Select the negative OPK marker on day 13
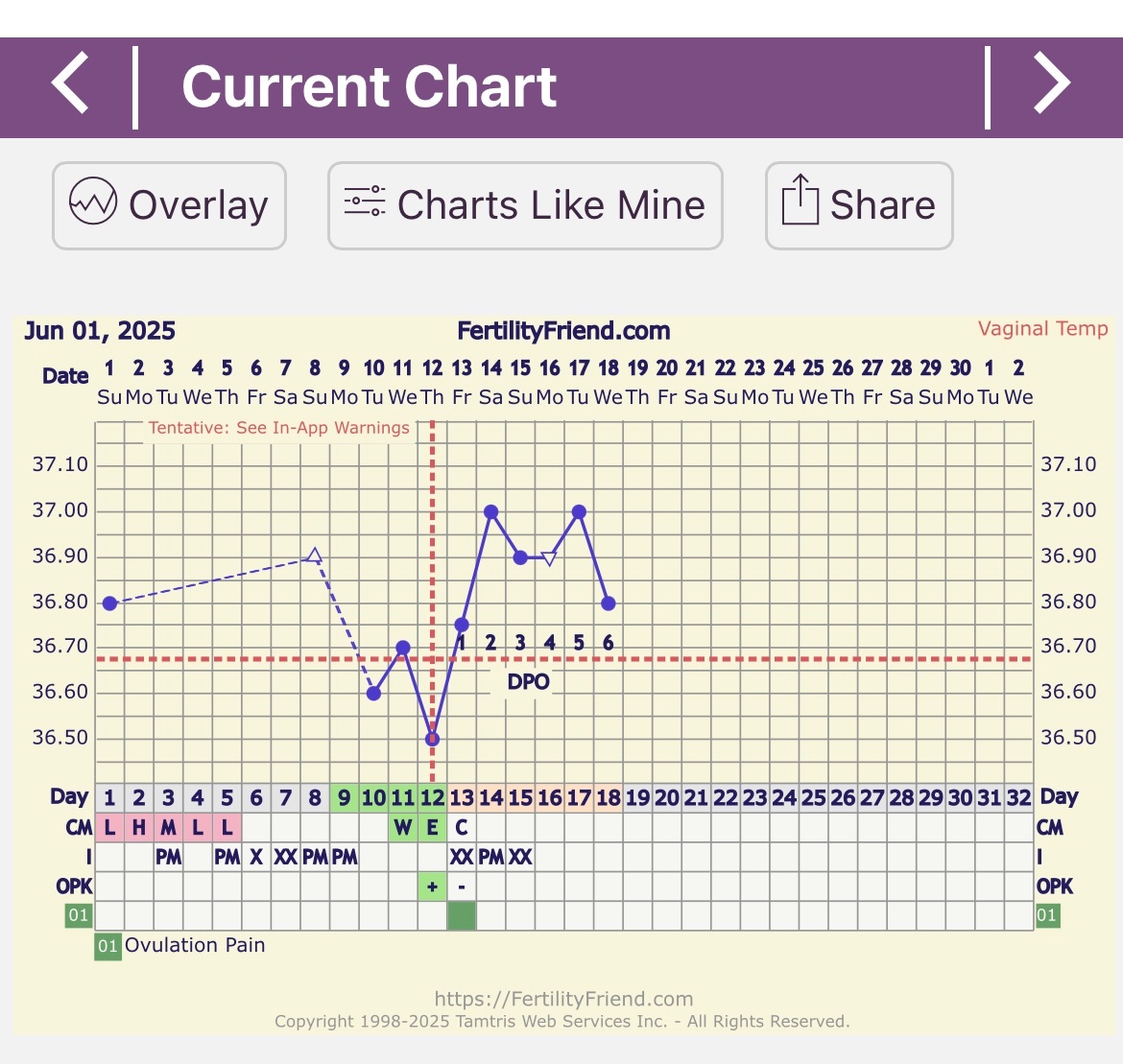 click(x=462, y=887)
